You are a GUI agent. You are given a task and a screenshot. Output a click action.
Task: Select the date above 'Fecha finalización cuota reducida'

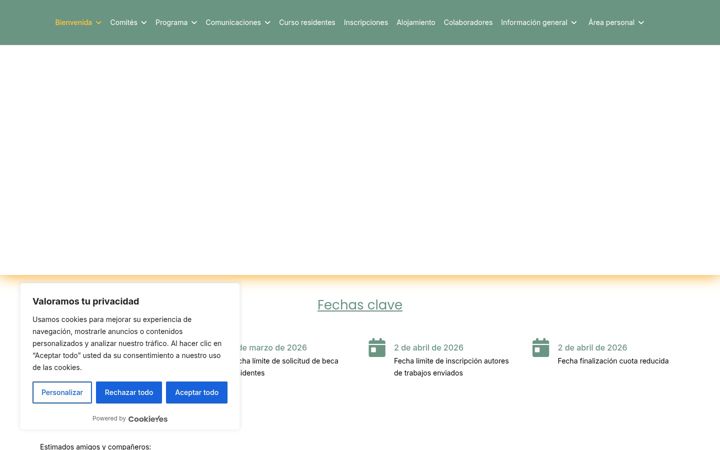592,348
